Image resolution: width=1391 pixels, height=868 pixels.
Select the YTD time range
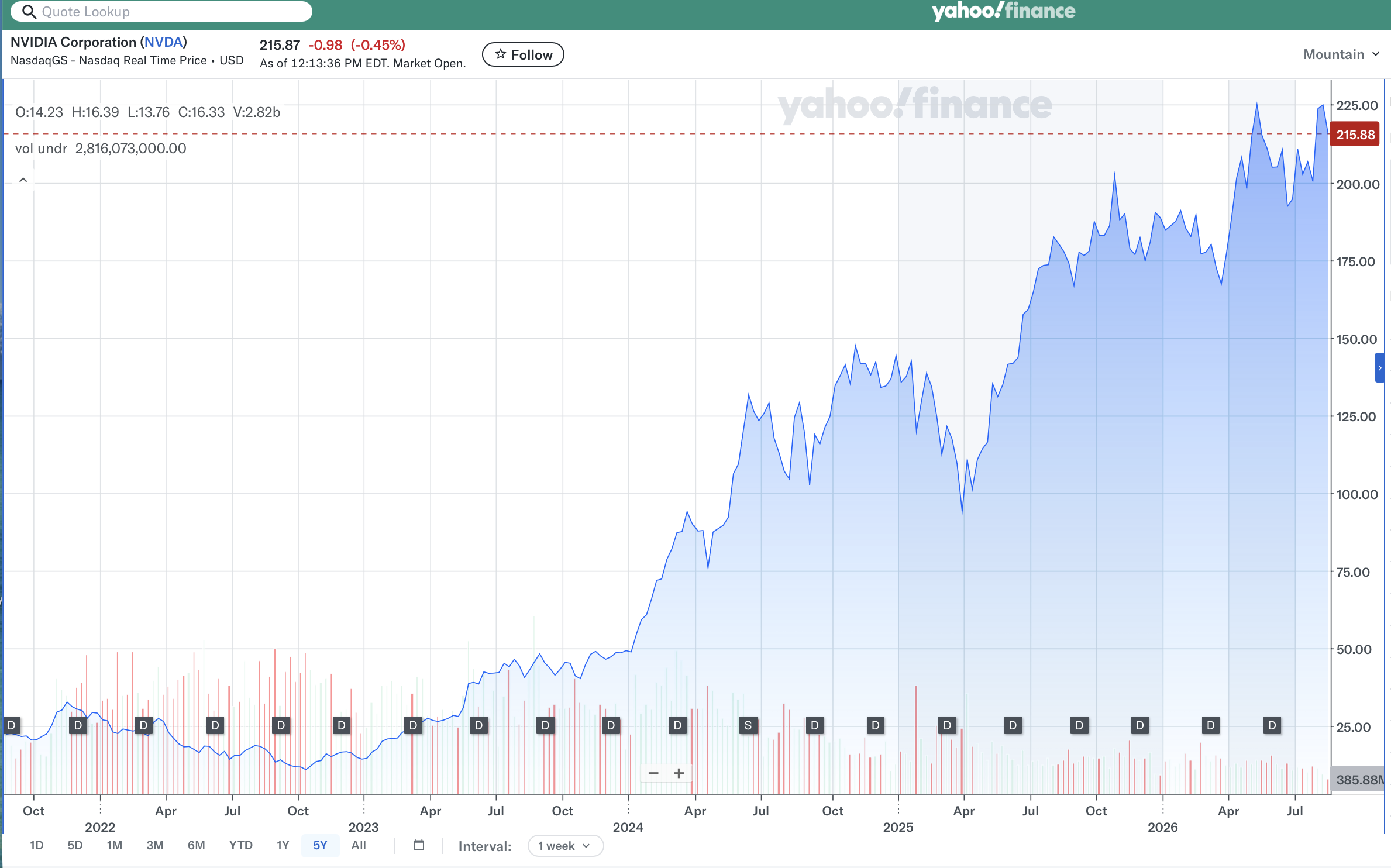pyautogui.click(x=240, y=845)
